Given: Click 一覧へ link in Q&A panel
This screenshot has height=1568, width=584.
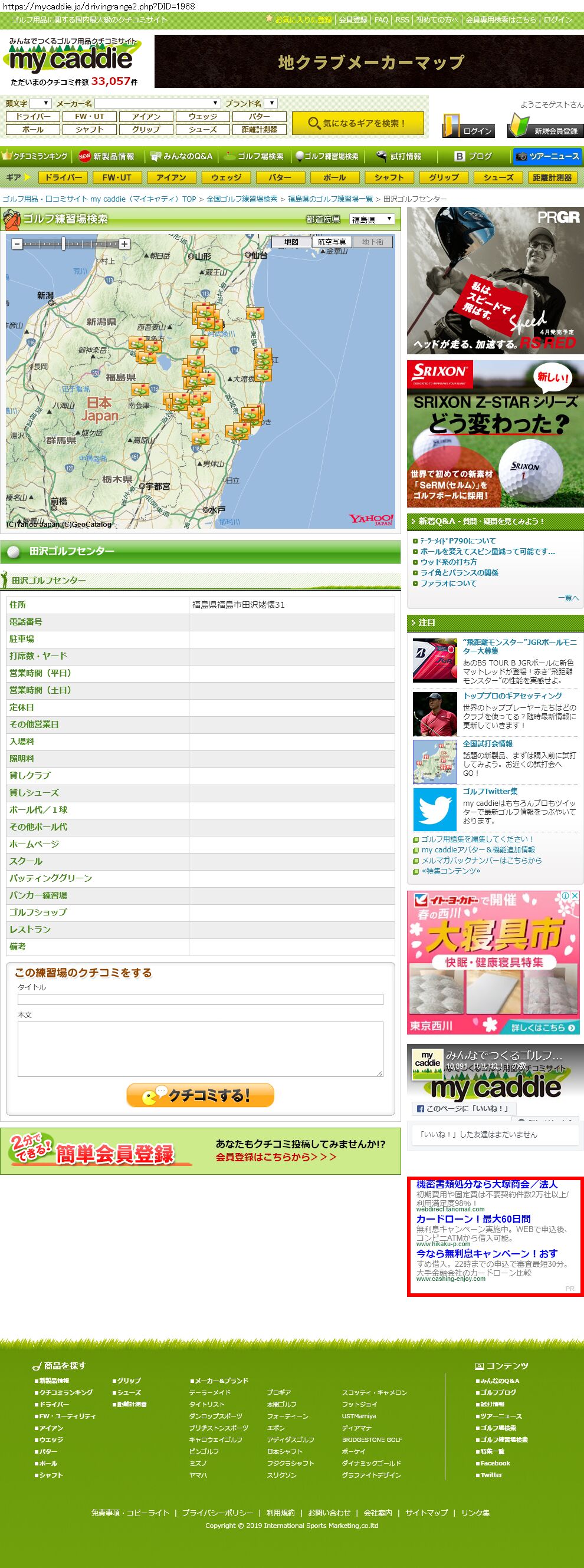Looking at the screenshot, I should (x=568, y=598).
